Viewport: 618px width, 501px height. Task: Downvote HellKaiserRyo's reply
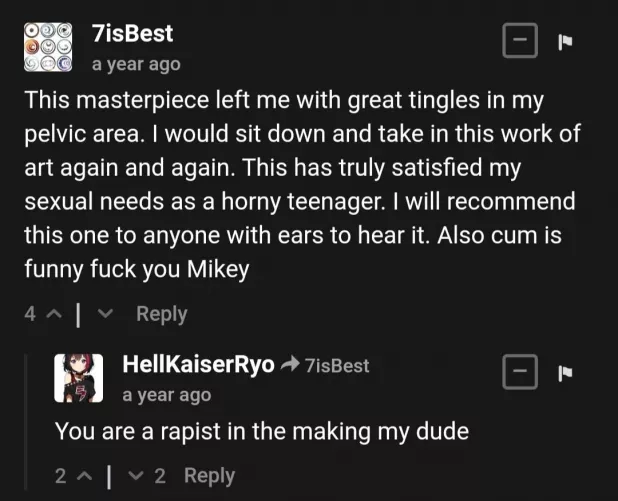point(140,476)
